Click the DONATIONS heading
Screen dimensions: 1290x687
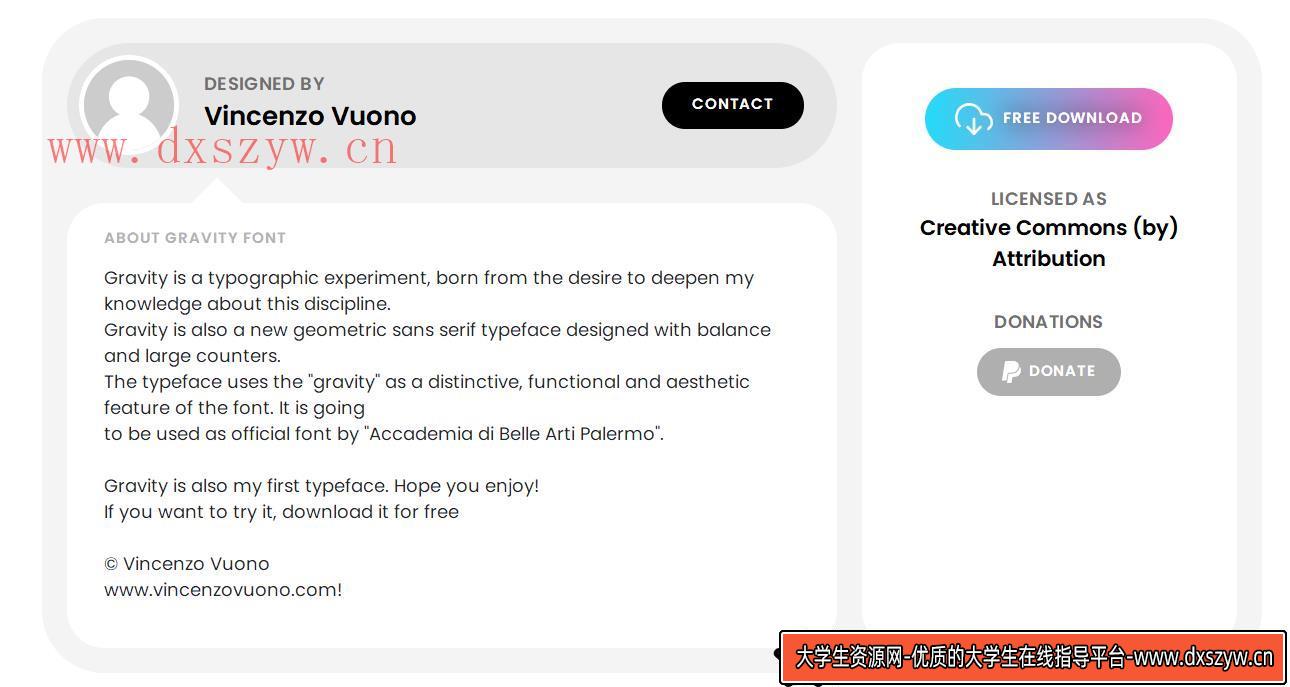1048,322
